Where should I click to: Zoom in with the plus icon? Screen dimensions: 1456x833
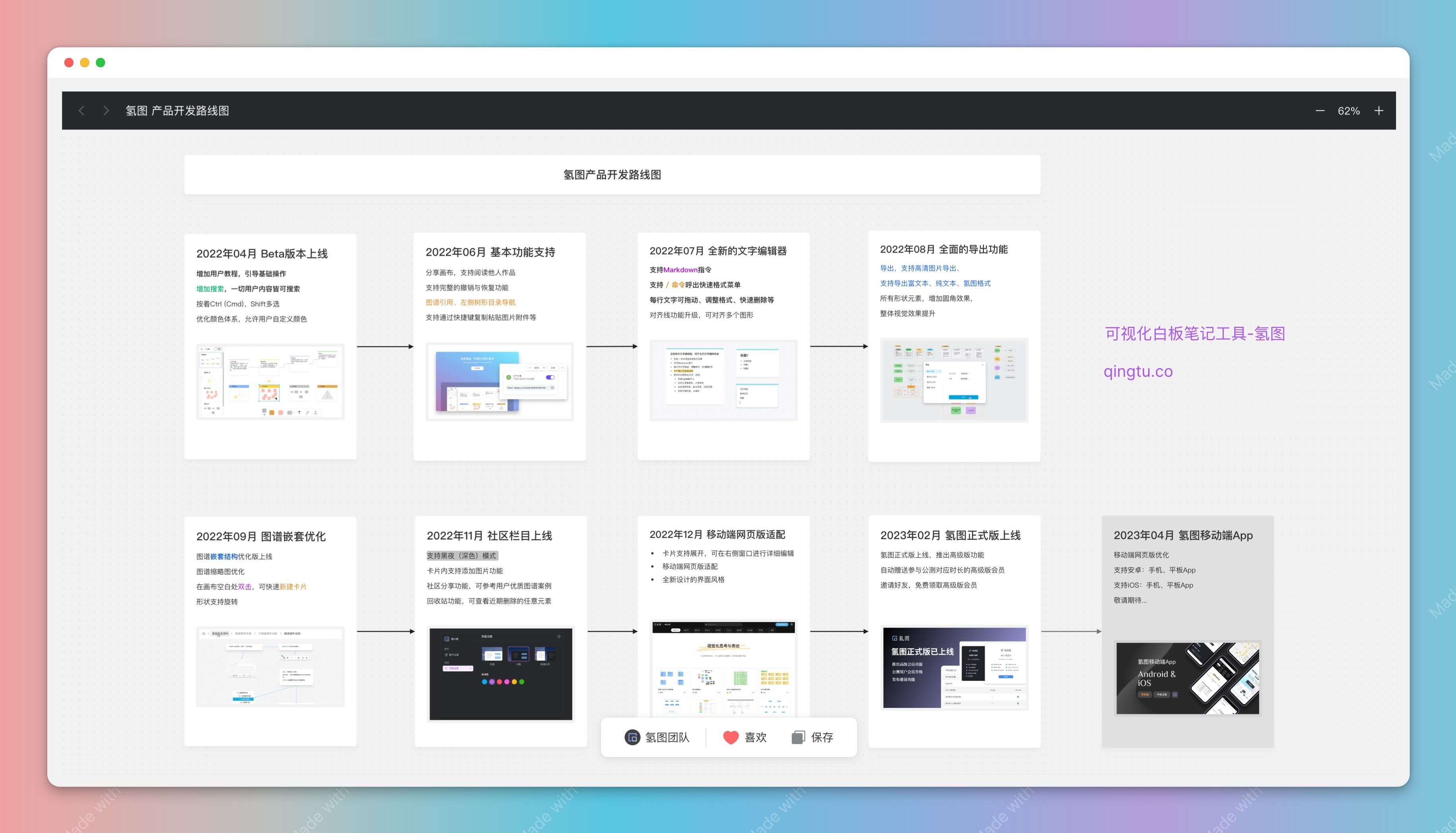[1379, 111]
